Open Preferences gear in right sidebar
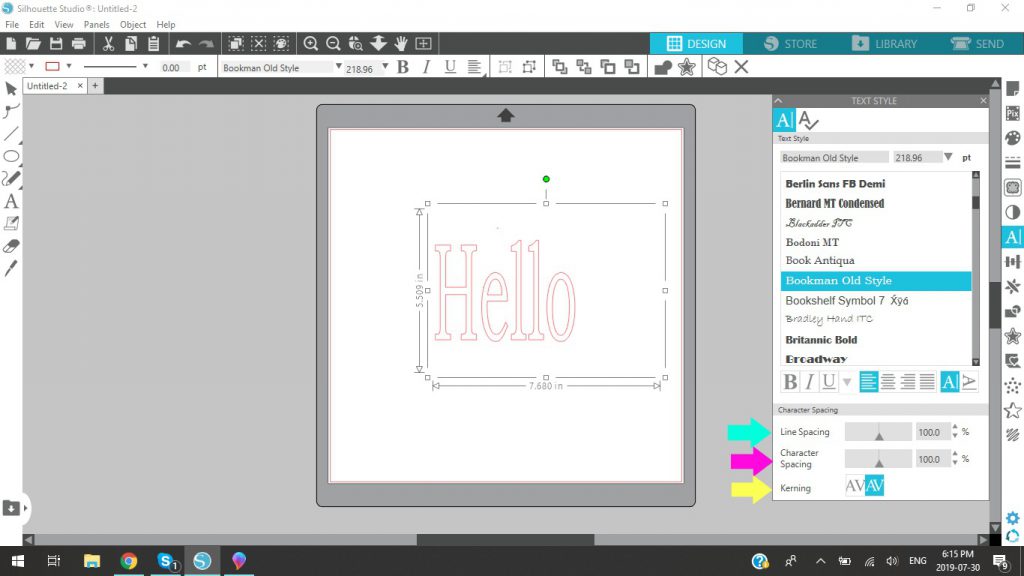1024x576 pixels. [1013, 519]
